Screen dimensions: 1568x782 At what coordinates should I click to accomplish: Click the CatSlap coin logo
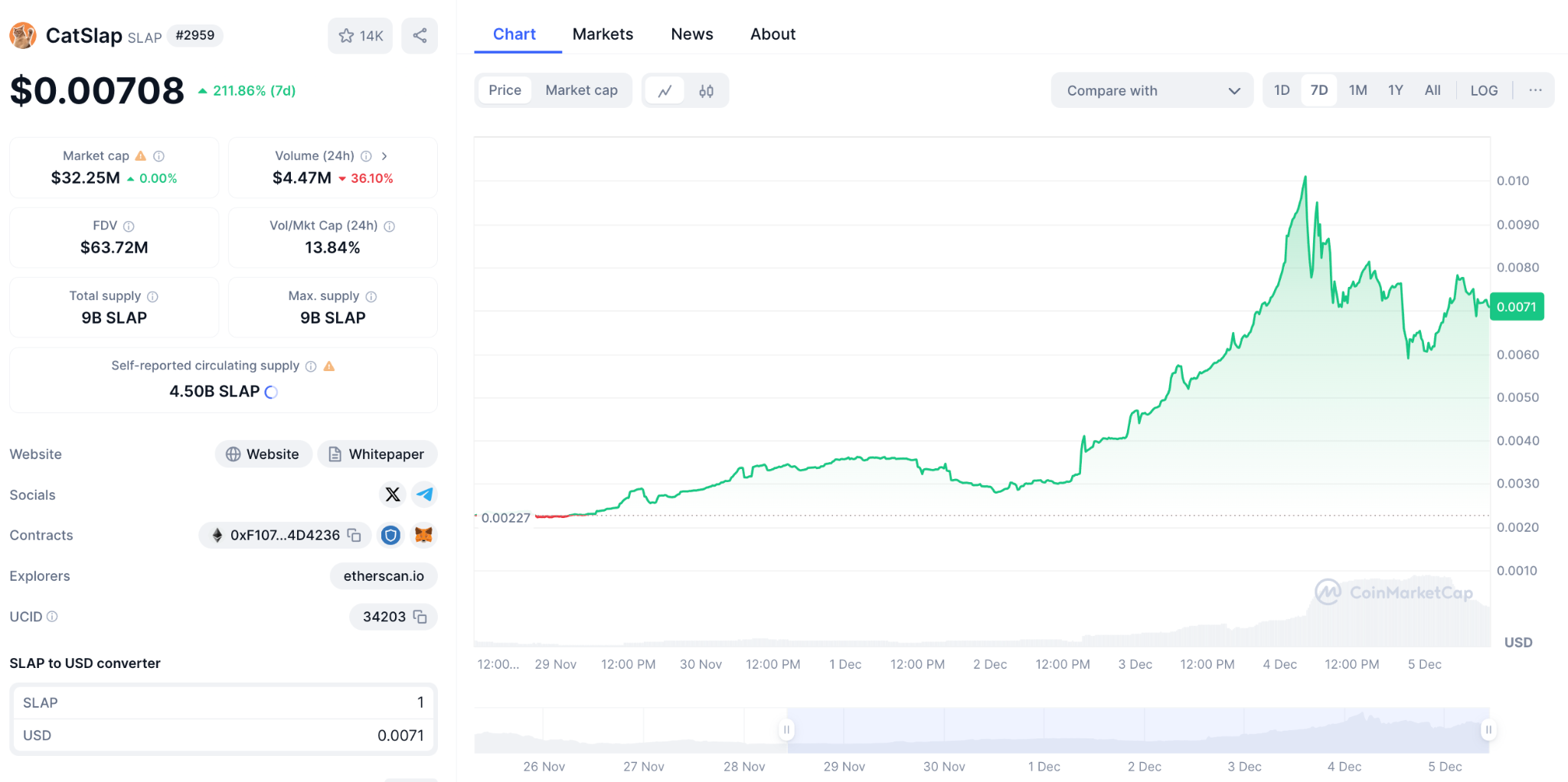23,35
